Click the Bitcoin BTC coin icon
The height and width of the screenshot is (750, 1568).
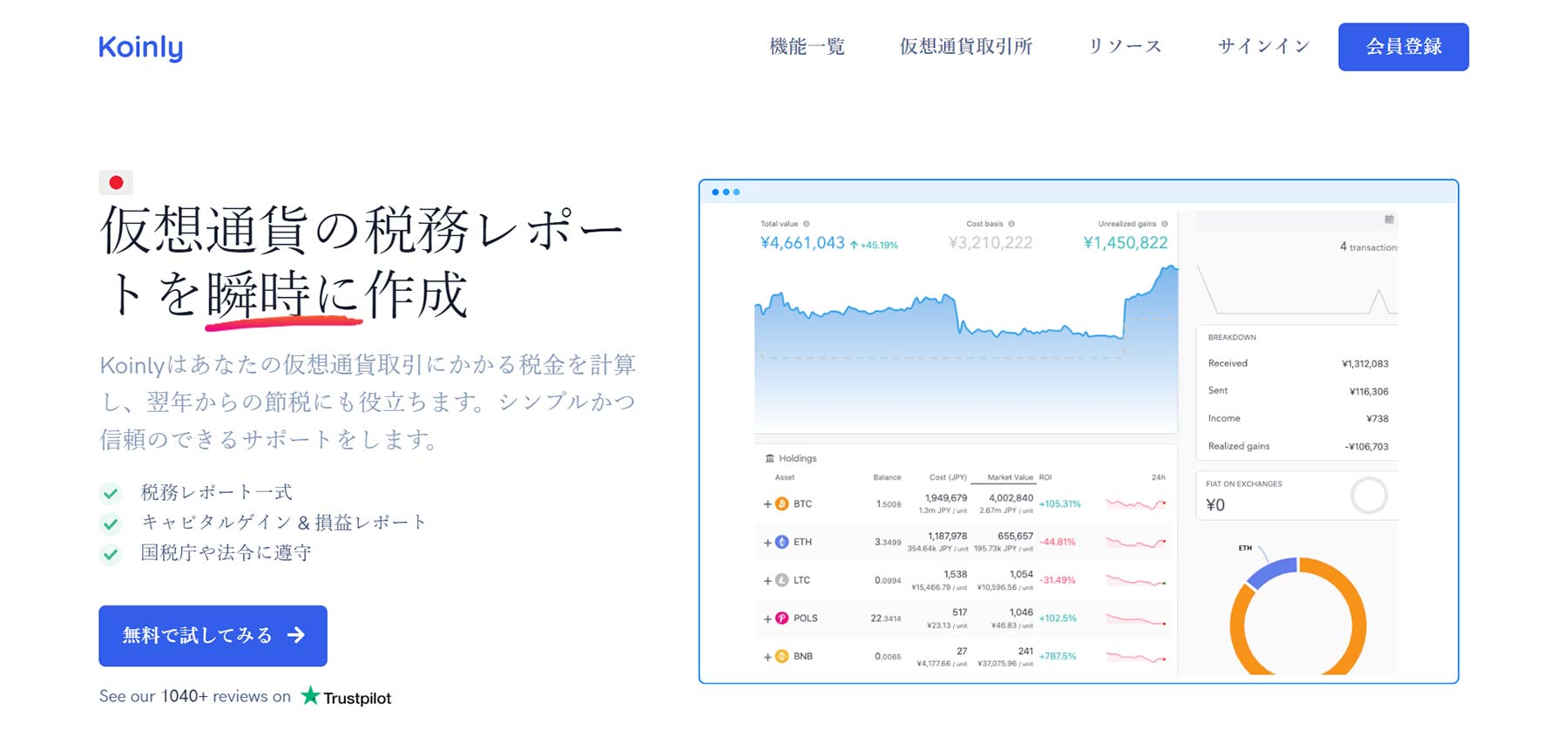[781, 504]
